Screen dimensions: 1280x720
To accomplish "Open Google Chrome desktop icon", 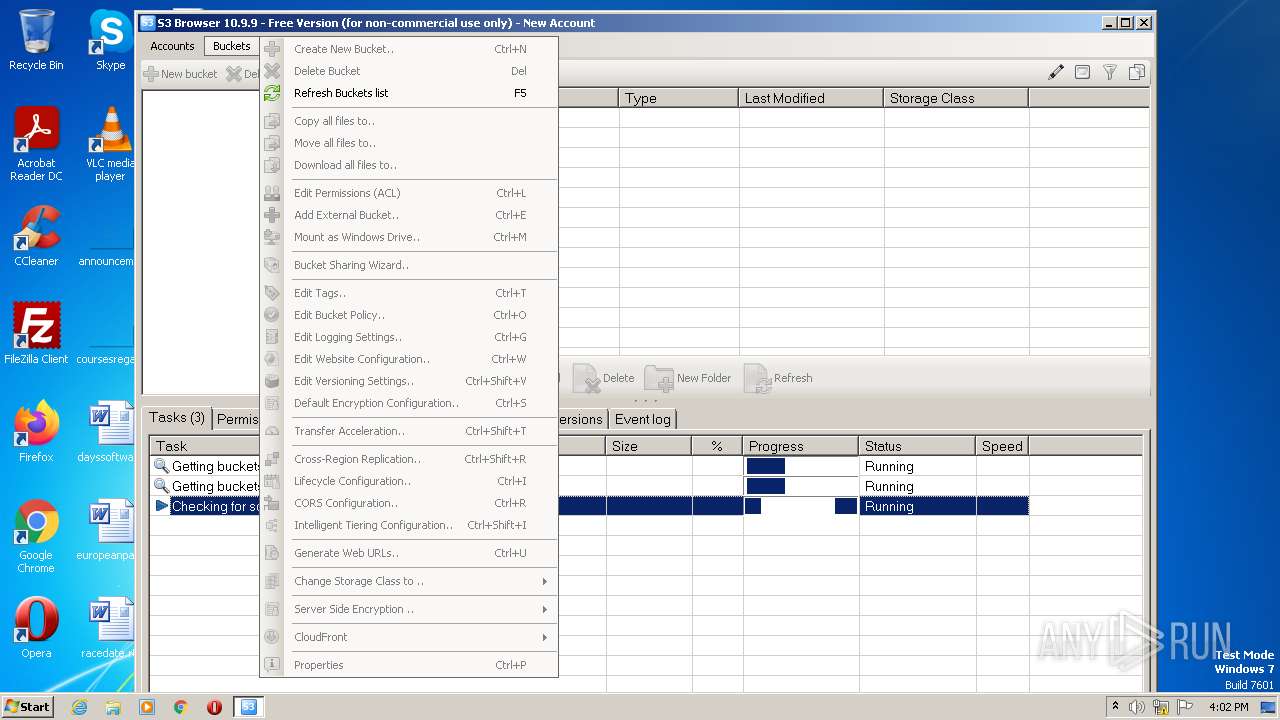I will point(36,536).
